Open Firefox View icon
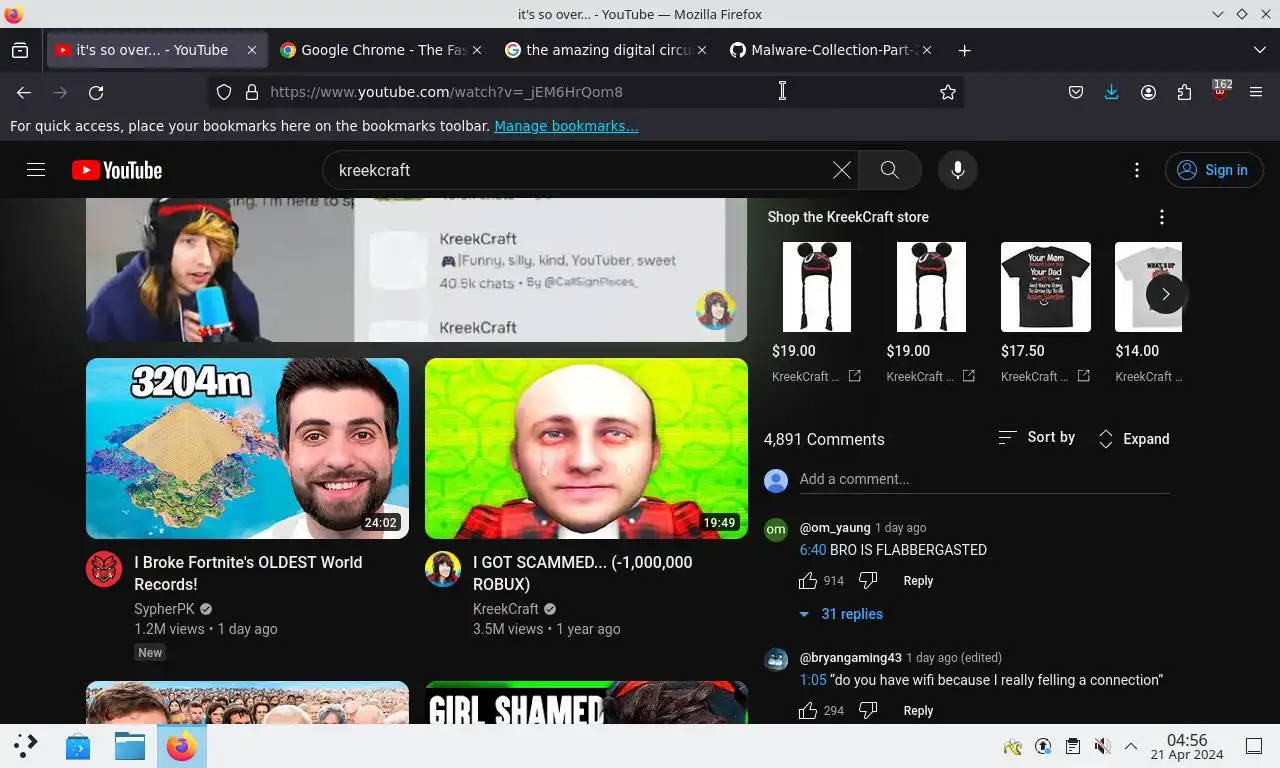The height and width of the screenshot is (768, 1280). click(x=20, y=50)
